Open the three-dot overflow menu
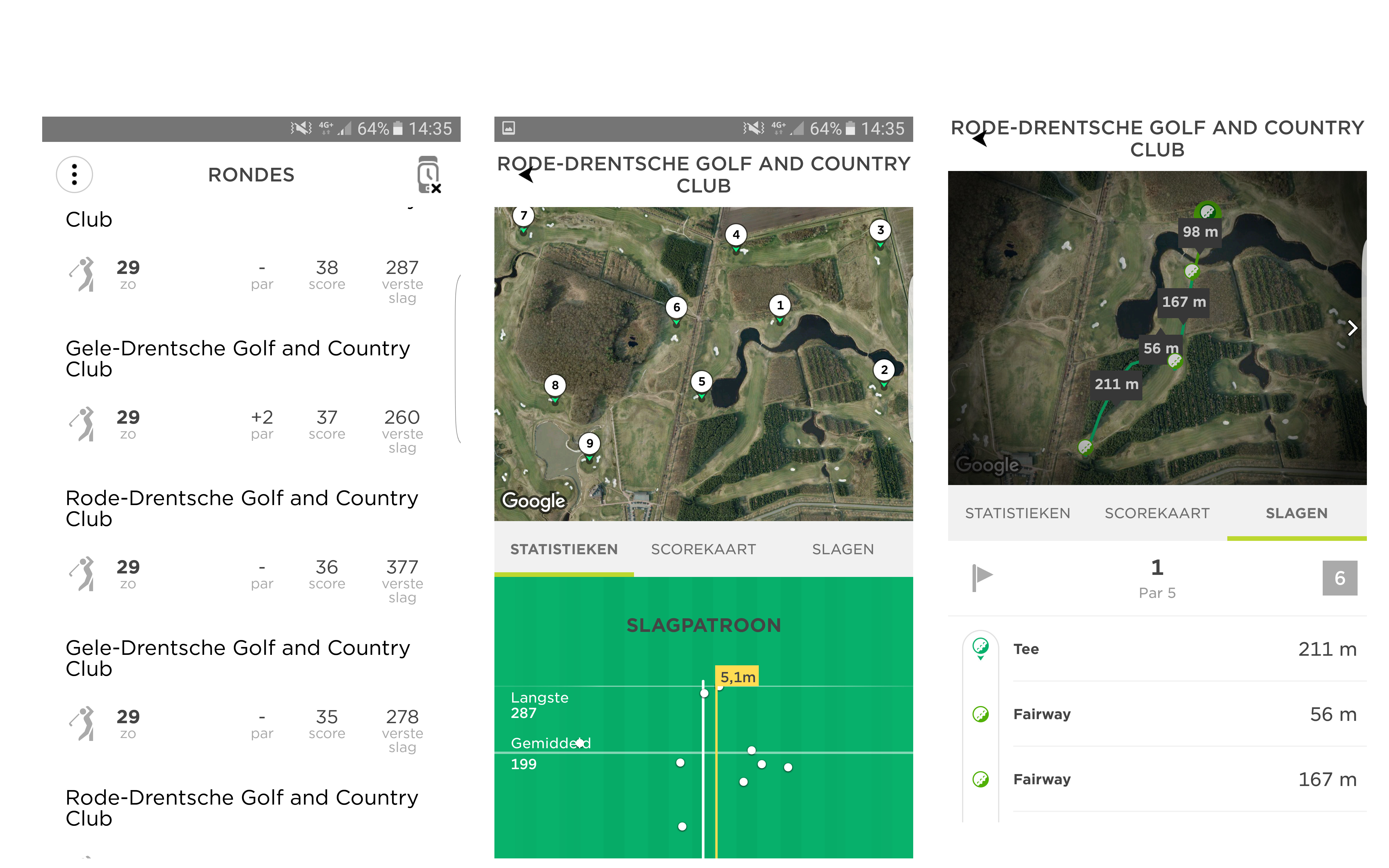Image resolution: width=1389 pixels, height=868 pixels. tap(74, 174)
